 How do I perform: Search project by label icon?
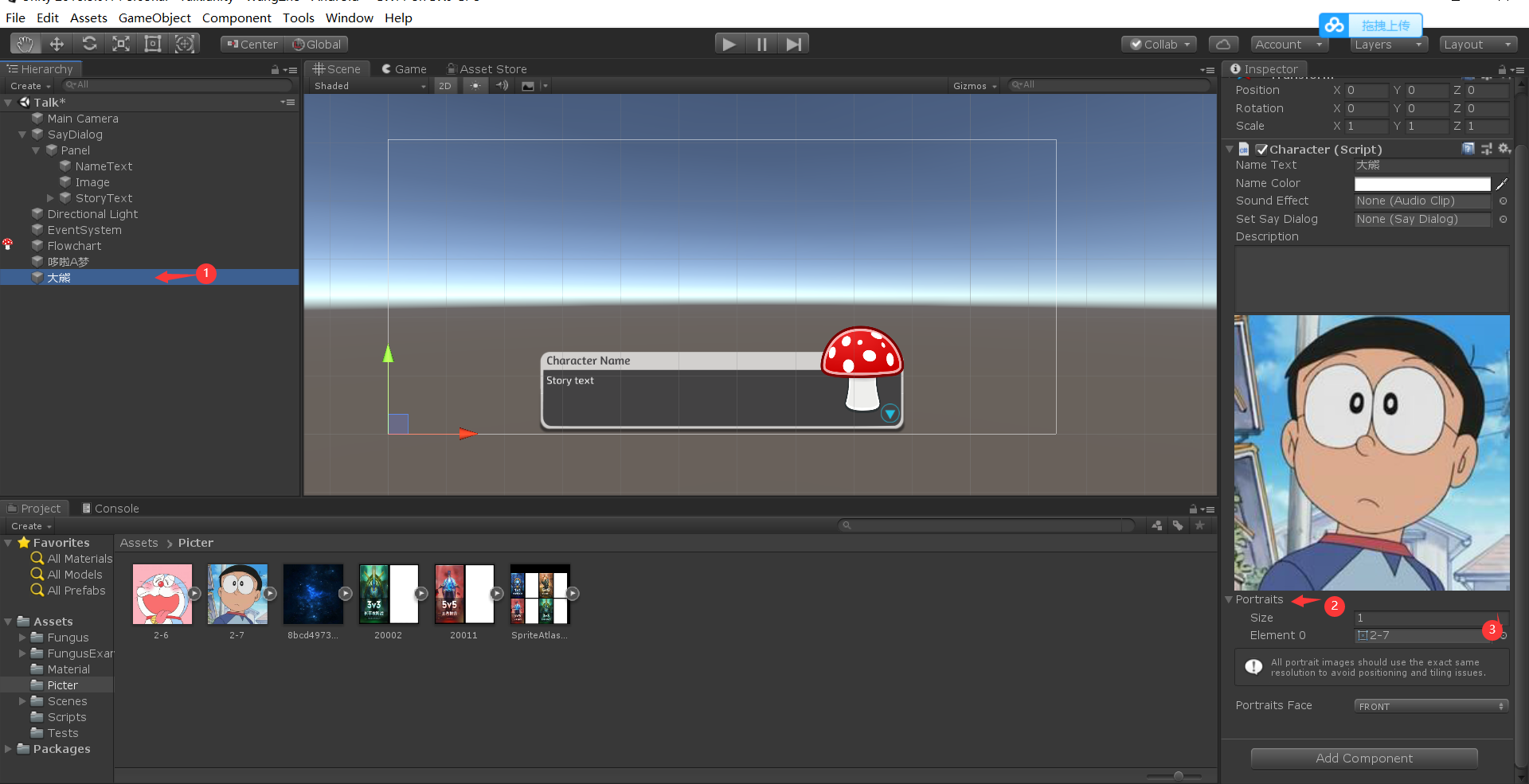click(x=1178, y=525)
